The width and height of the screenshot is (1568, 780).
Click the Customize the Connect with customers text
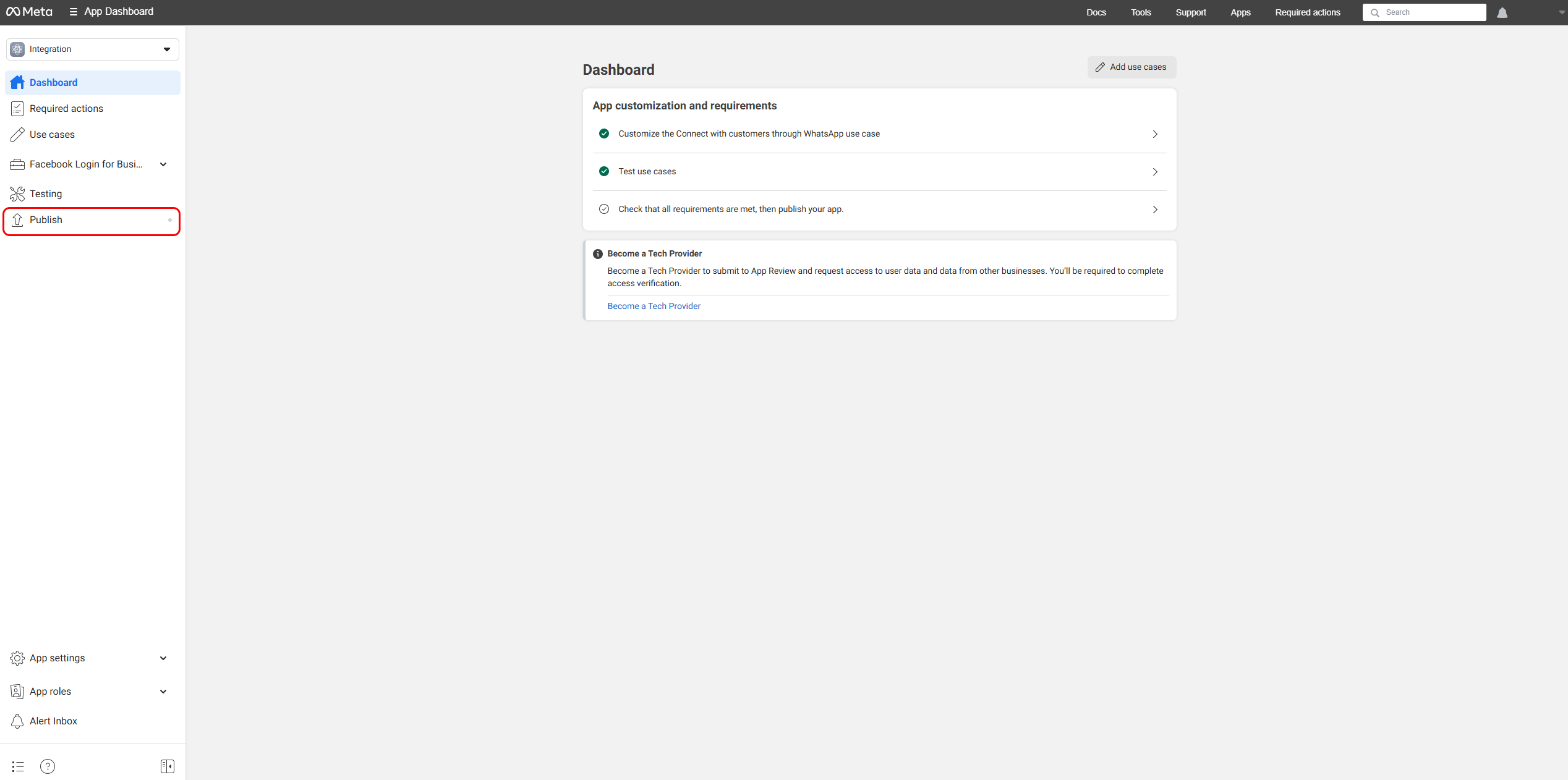pos(749,134)
